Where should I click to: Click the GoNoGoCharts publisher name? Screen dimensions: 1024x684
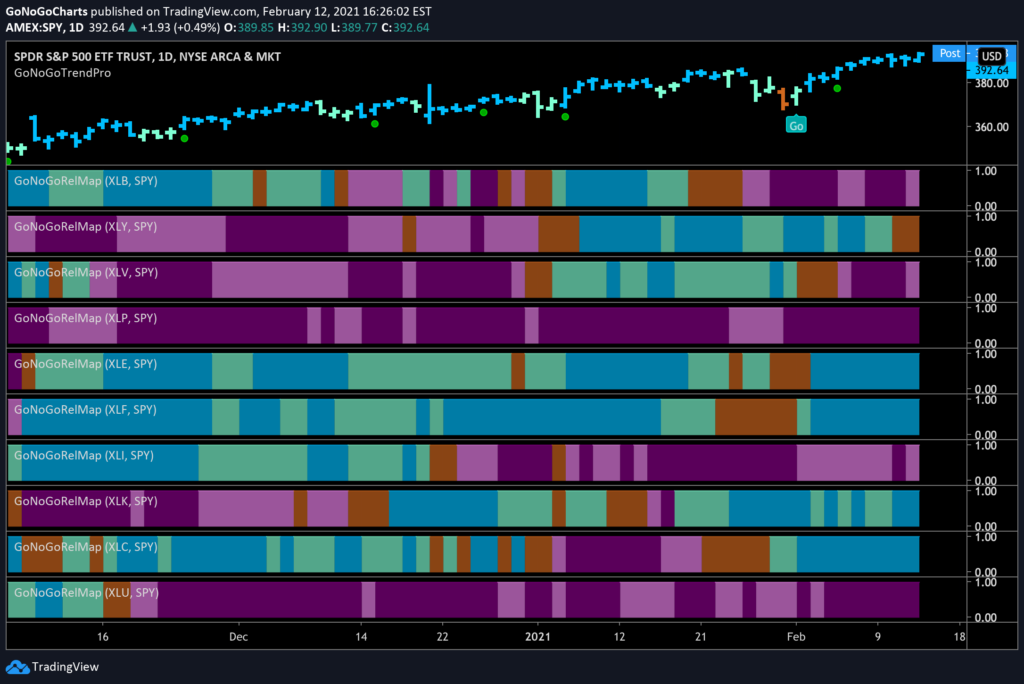point(46,11)
